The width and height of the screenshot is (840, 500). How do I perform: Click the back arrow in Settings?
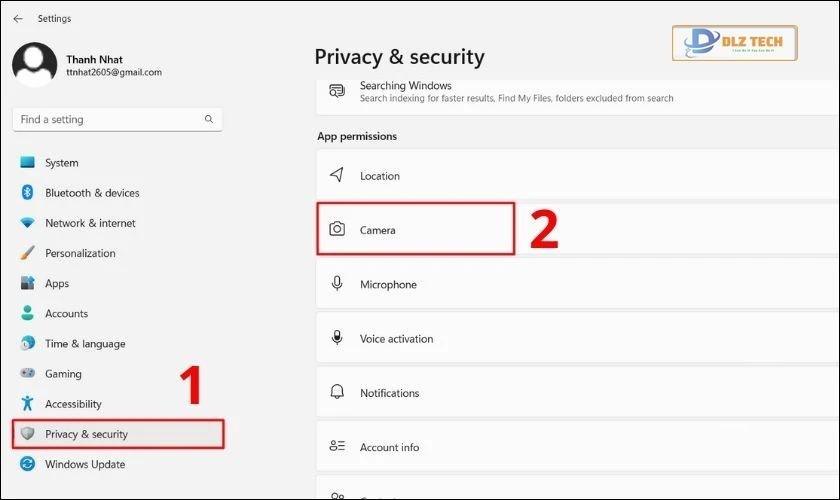(x=18, y=18)
